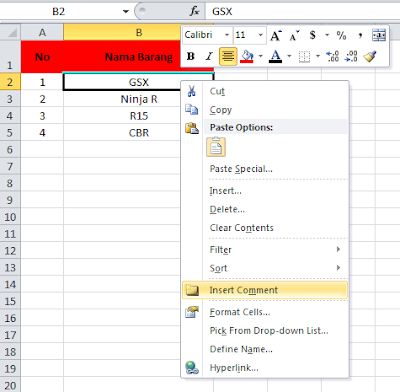This screenshot has height=392, width=400.
Task: Open Paste Special dialog
Action: pyautogui.click(x=265, y=169)
